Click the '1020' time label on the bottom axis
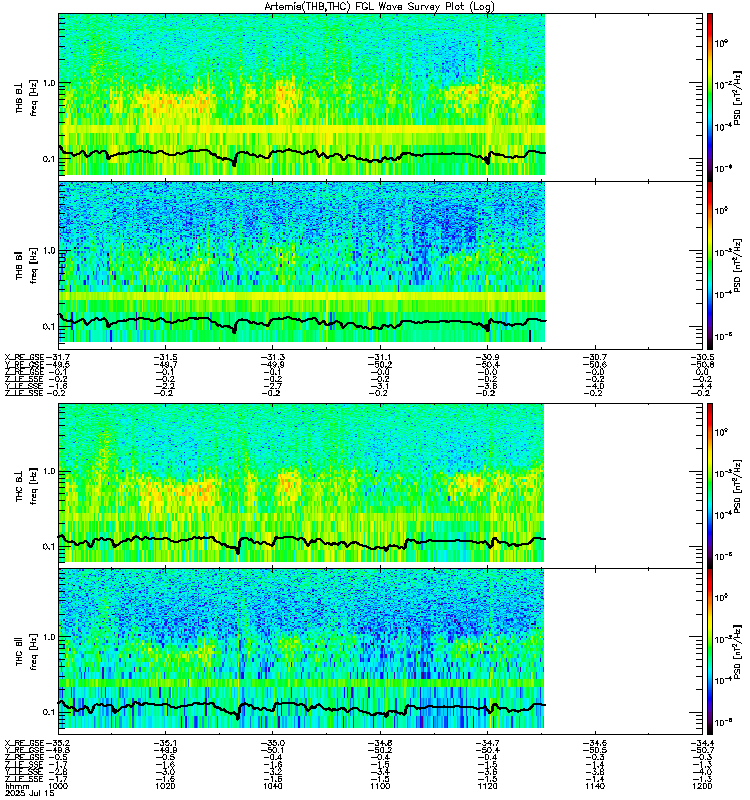The width and height of the screenshot is (750, 800). [165, 786]
